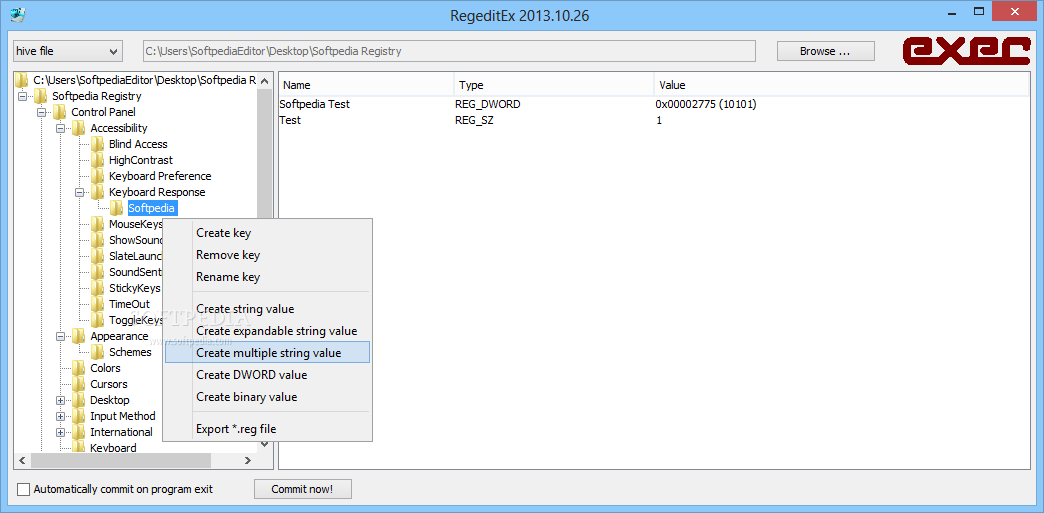
Task: Click the Input Method folder icon
Action: pyautogui.click(x=79, y=416)
